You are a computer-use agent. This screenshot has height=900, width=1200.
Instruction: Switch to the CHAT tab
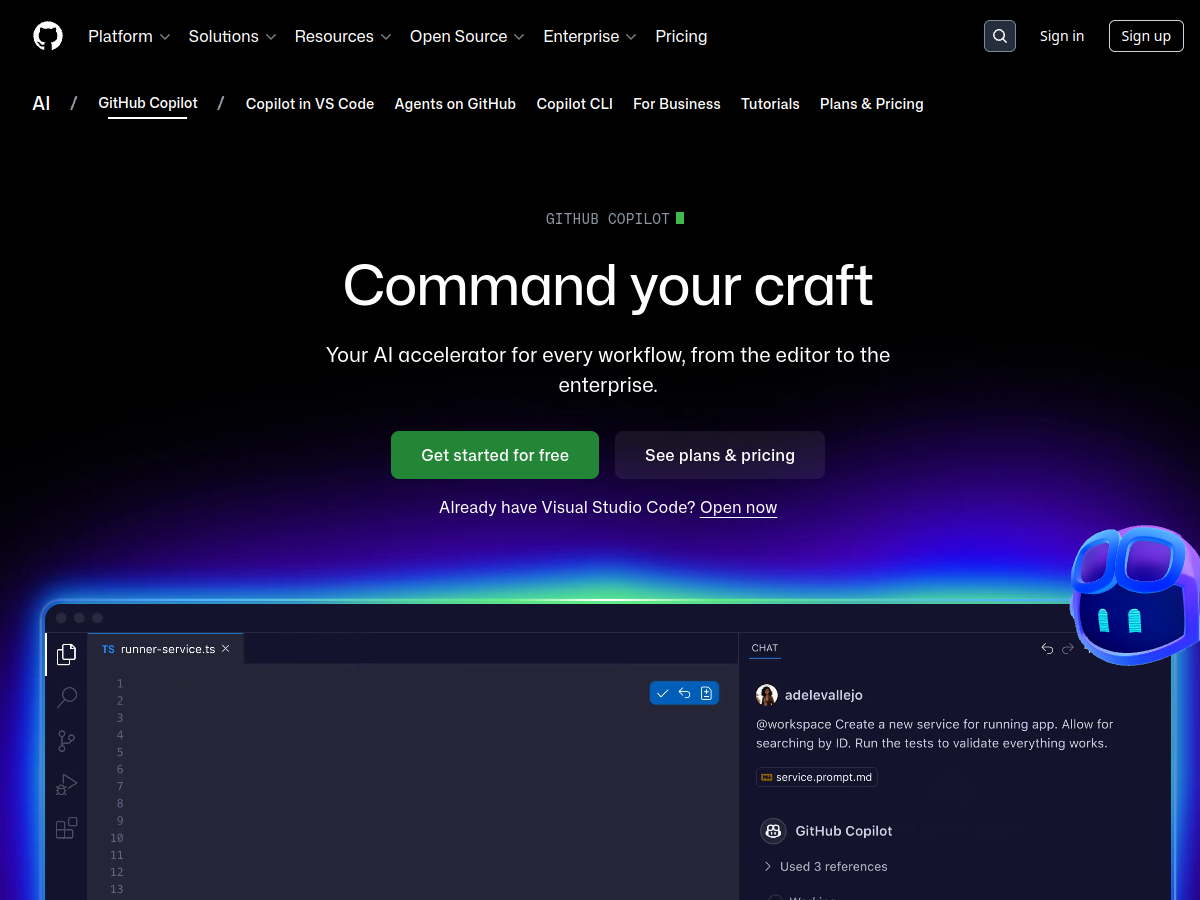coord(764,648)
